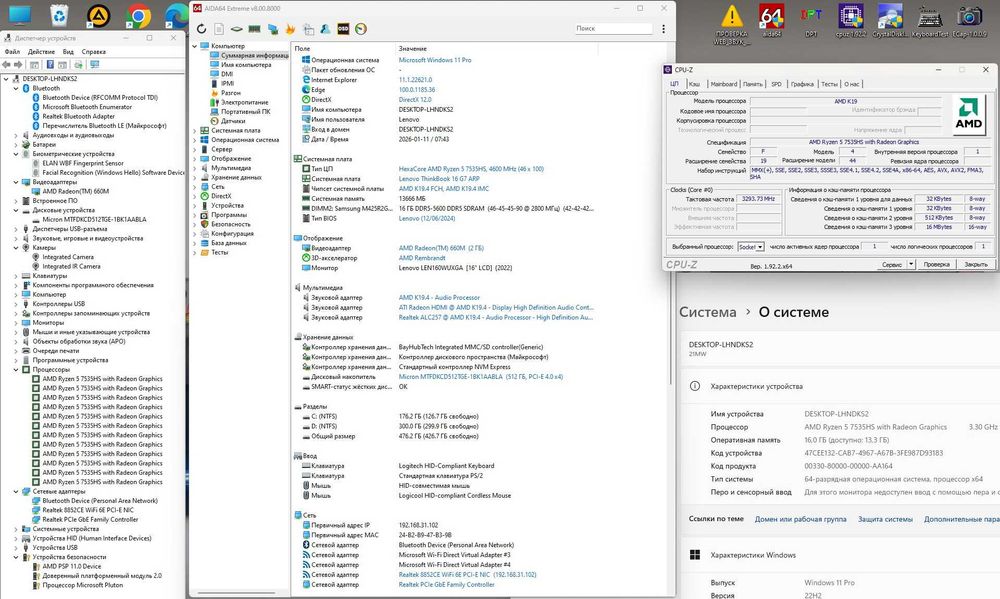Screen dimensions: 1000x599
Task: Open AIDA64 three-dot options menu
Action: click(663, 29)
